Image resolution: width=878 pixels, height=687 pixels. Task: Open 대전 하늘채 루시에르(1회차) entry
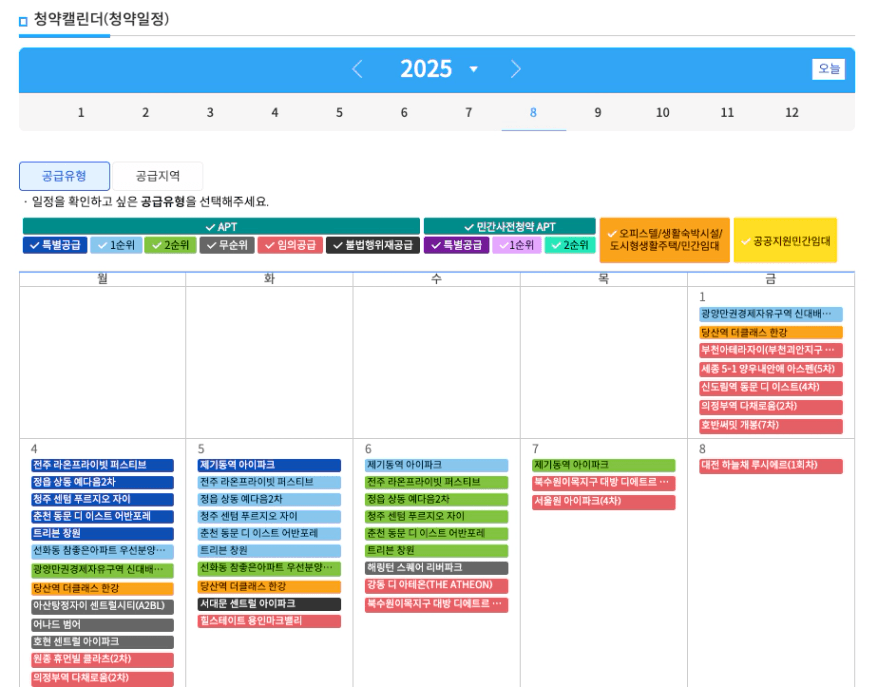click(771, 466)
